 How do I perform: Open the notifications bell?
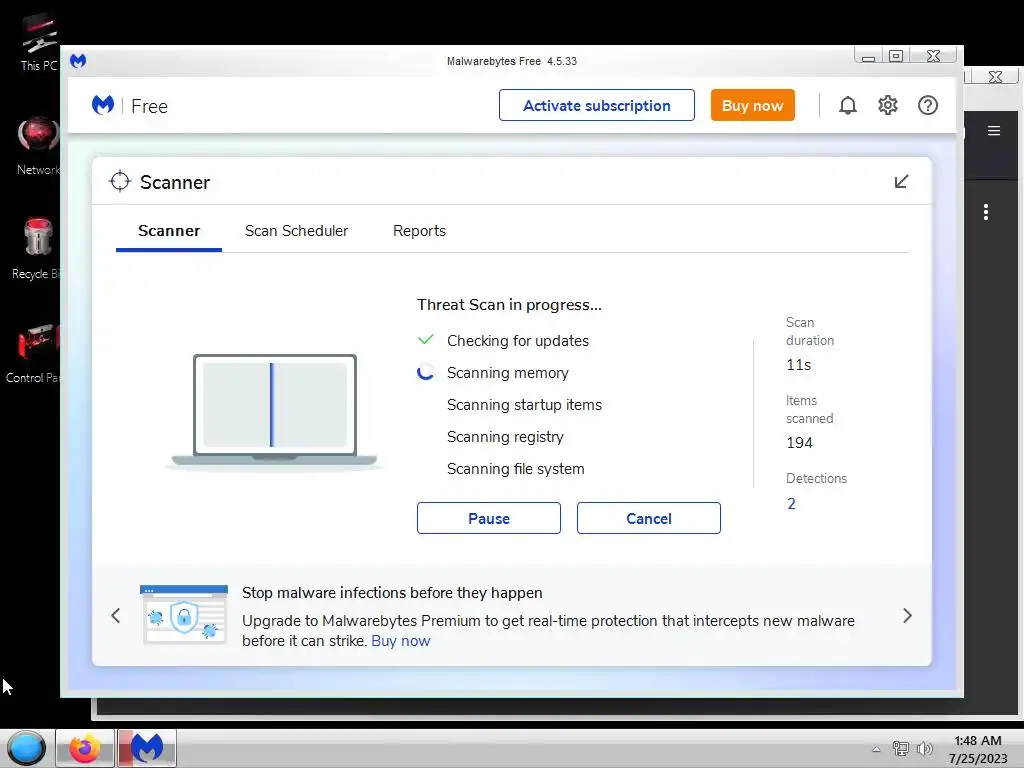(848, 105)
